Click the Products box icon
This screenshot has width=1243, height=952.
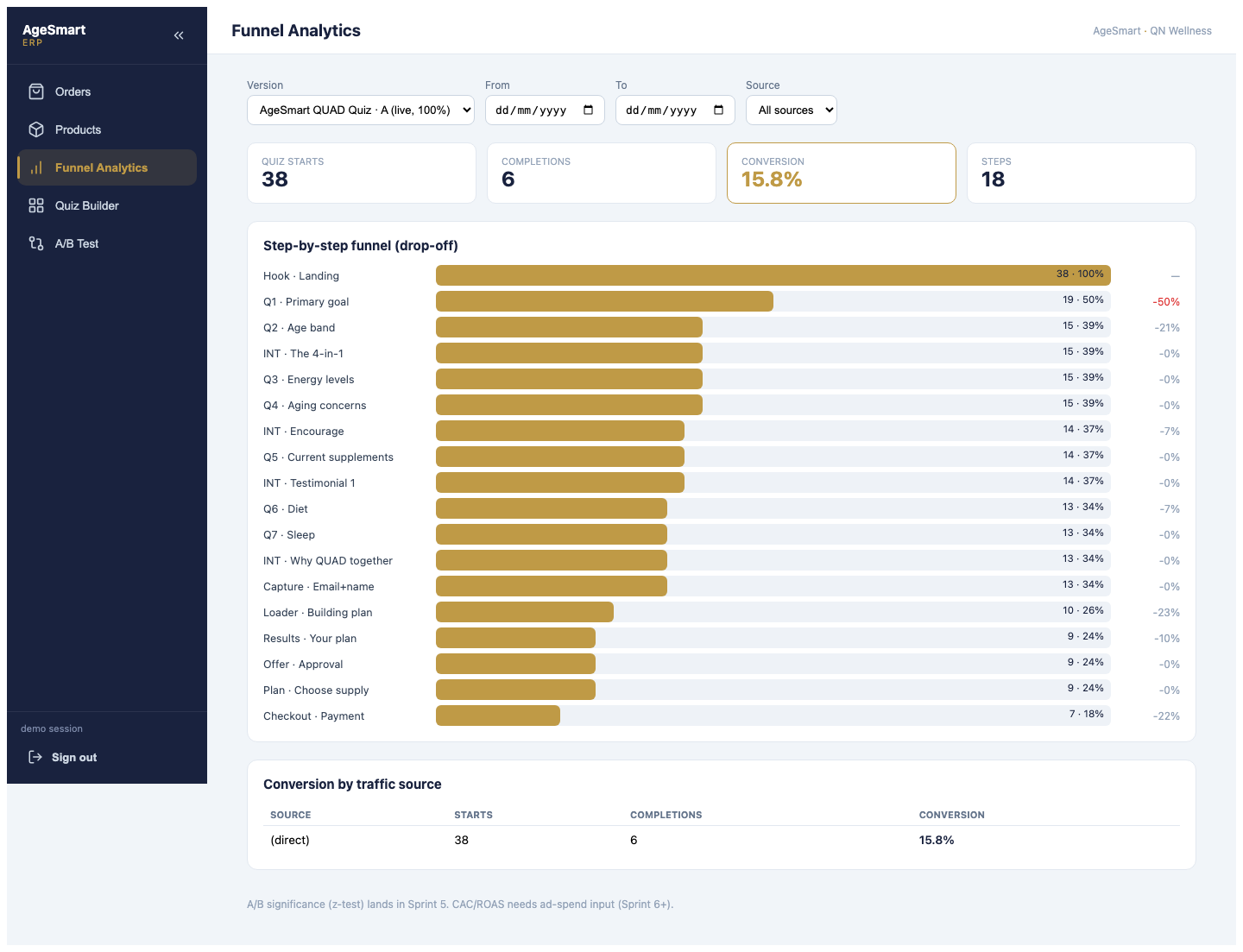point(36,129)
